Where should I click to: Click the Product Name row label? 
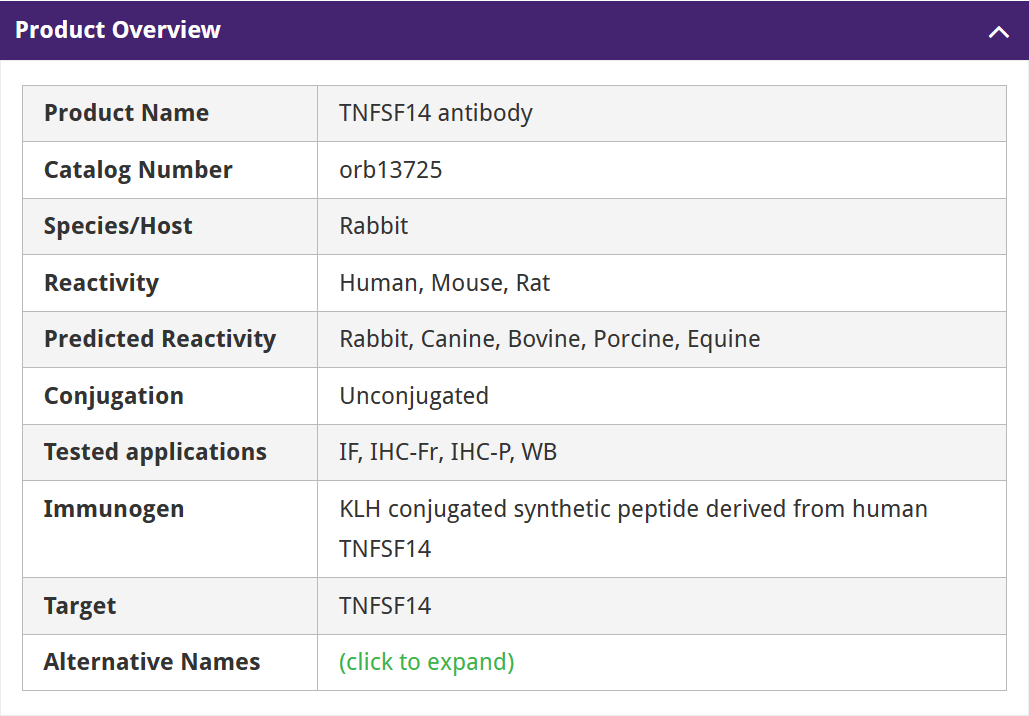point(127,113)
